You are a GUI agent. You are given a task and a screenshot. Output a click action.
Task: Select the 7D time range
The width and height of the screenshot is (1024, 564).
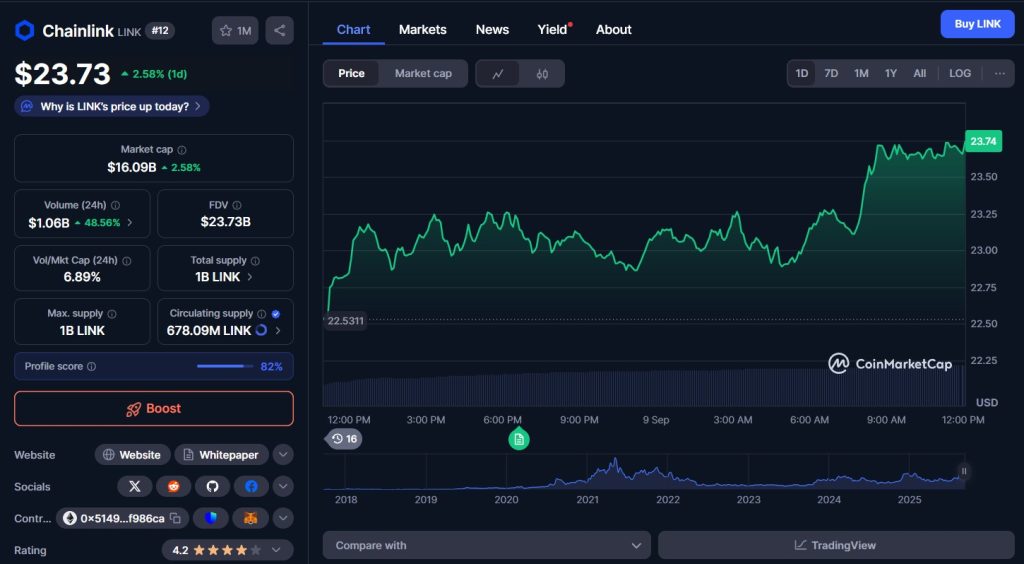click(831, 74)
